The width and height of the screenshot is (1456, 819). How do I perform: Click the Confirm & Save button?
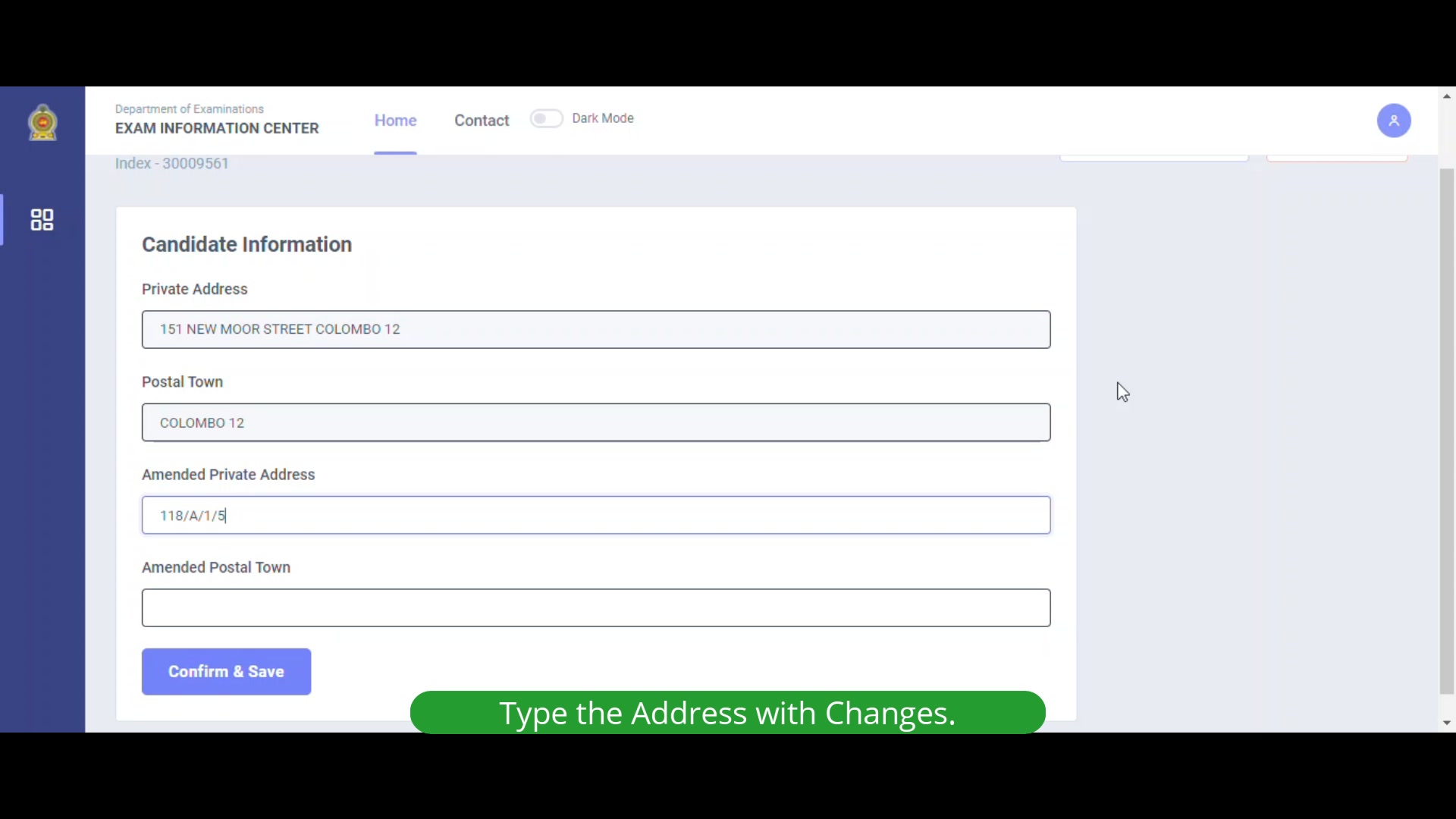point(226,672)
